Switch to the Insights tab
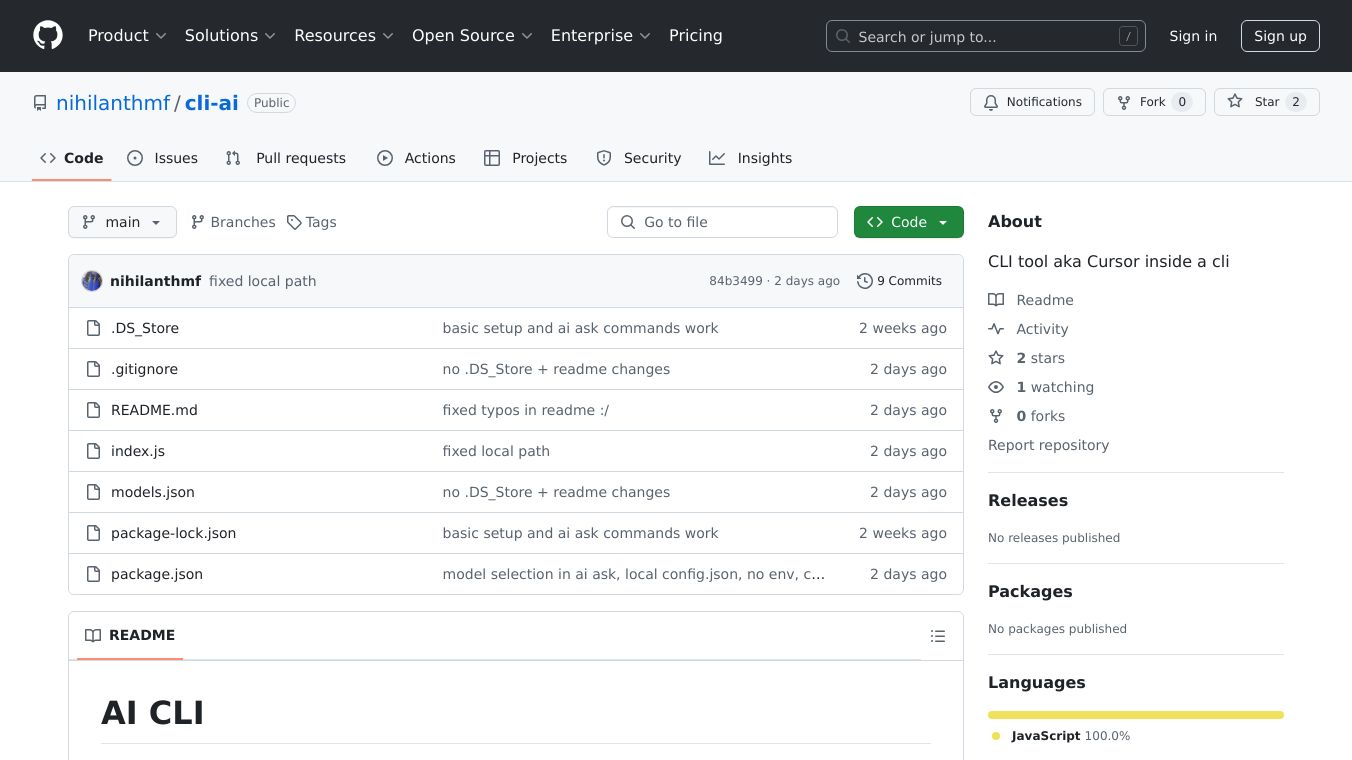This screenshot has width=1352, height=760. point(751,158)
